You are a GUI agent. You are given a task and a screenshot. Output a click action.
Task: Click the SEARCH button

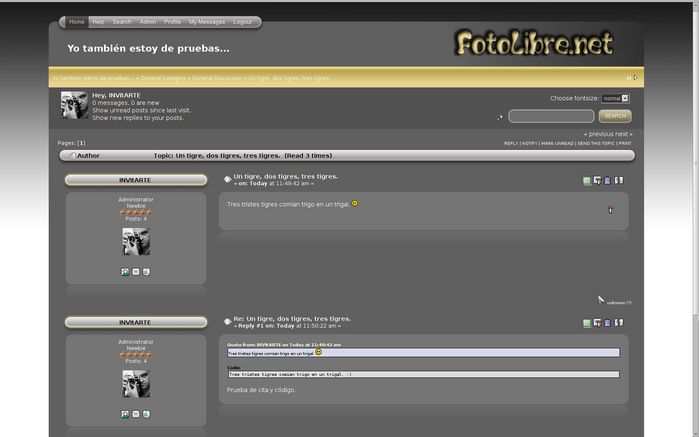pyautogui.click(x=615, y=116)
